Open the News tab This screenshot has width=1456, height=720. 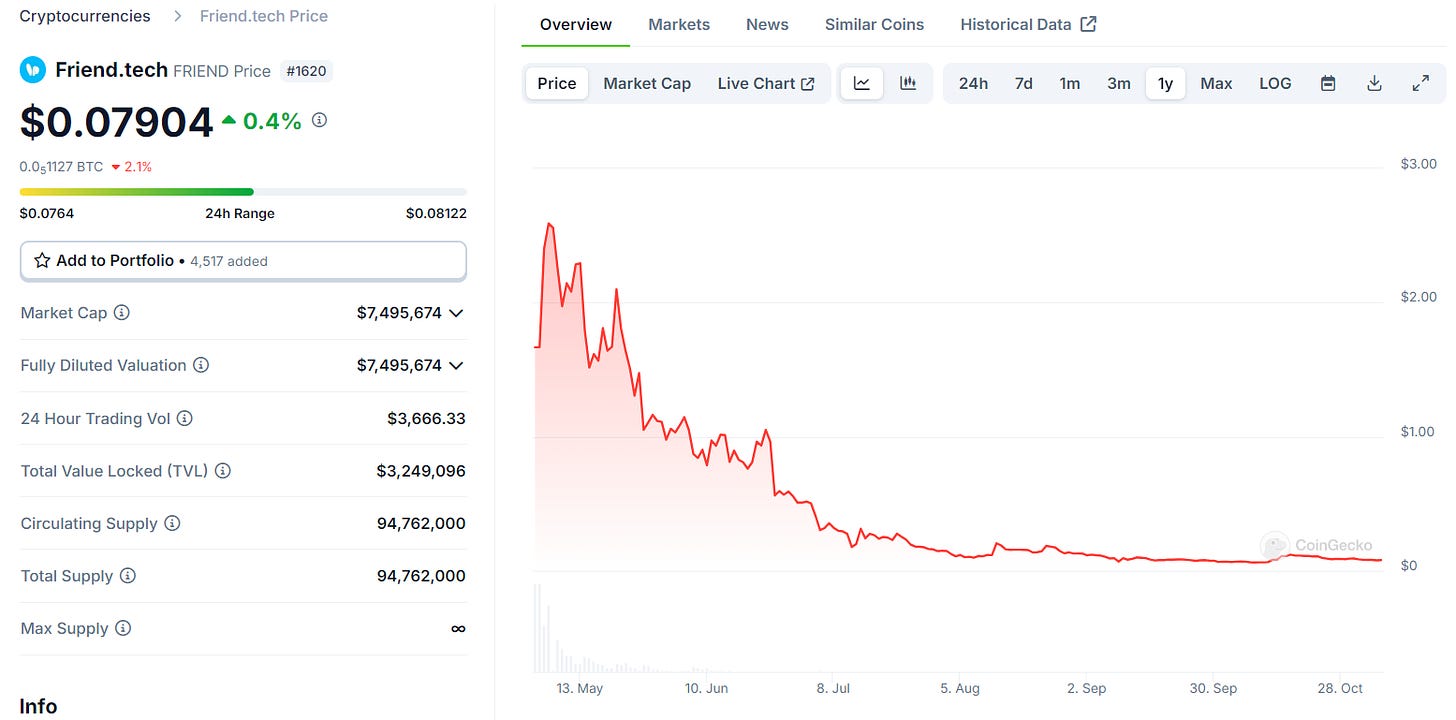click(767, 24)
